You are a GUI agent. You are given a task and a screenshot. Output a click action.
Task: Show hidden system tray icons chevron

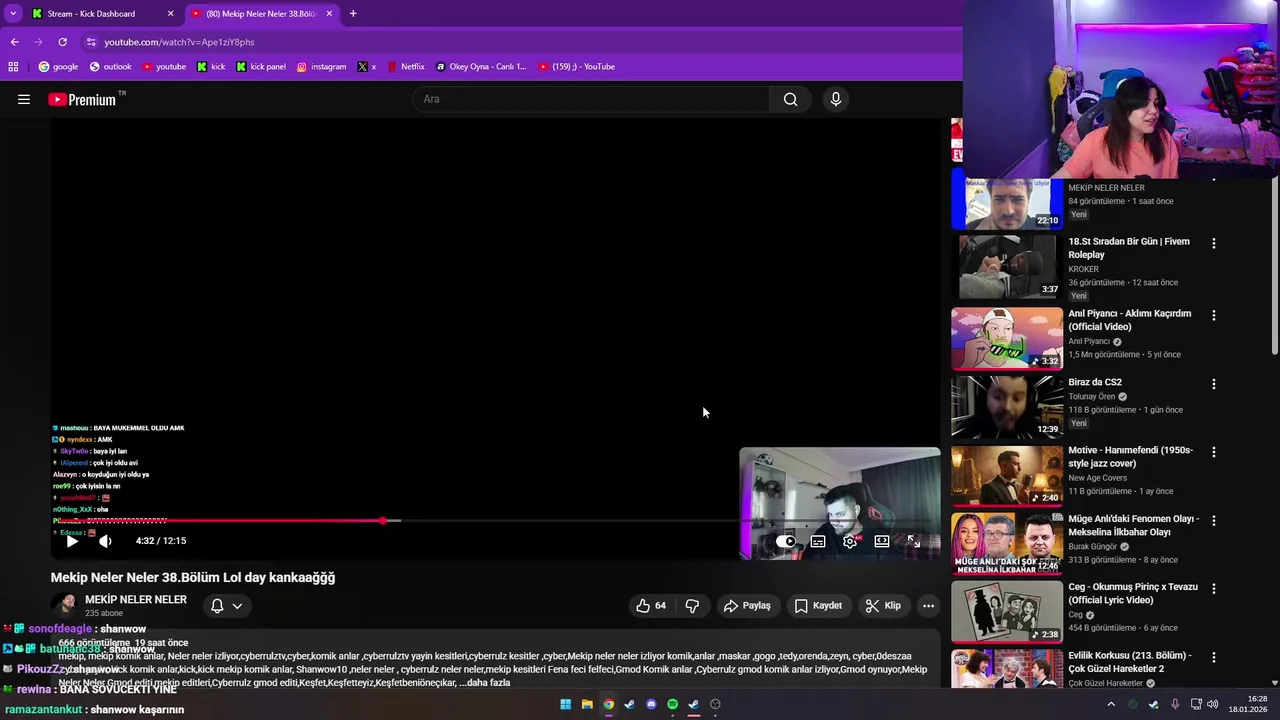(1110, 704)
